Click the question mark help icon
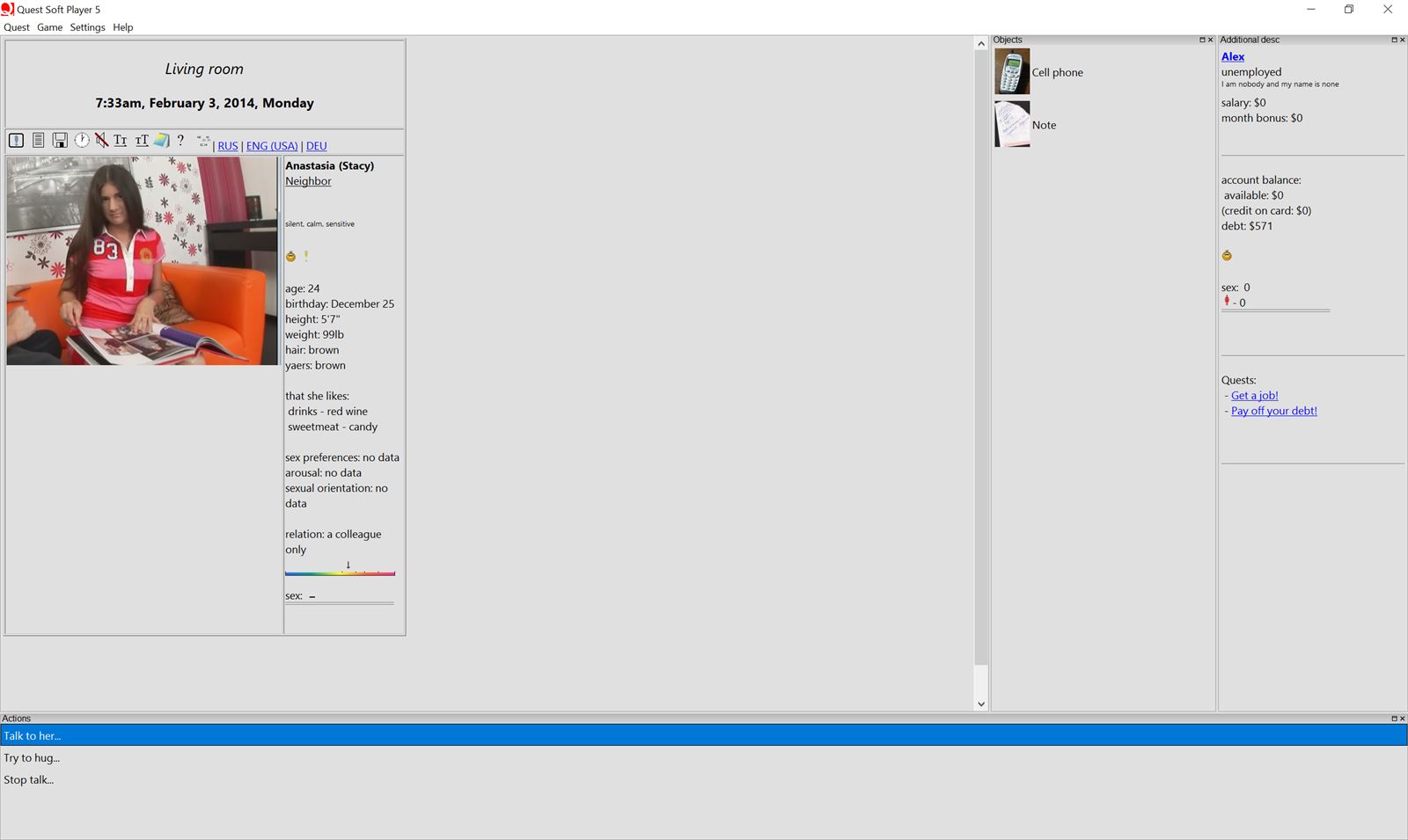The width and height of the screenshot is (1408, 840). pos(180,140)
